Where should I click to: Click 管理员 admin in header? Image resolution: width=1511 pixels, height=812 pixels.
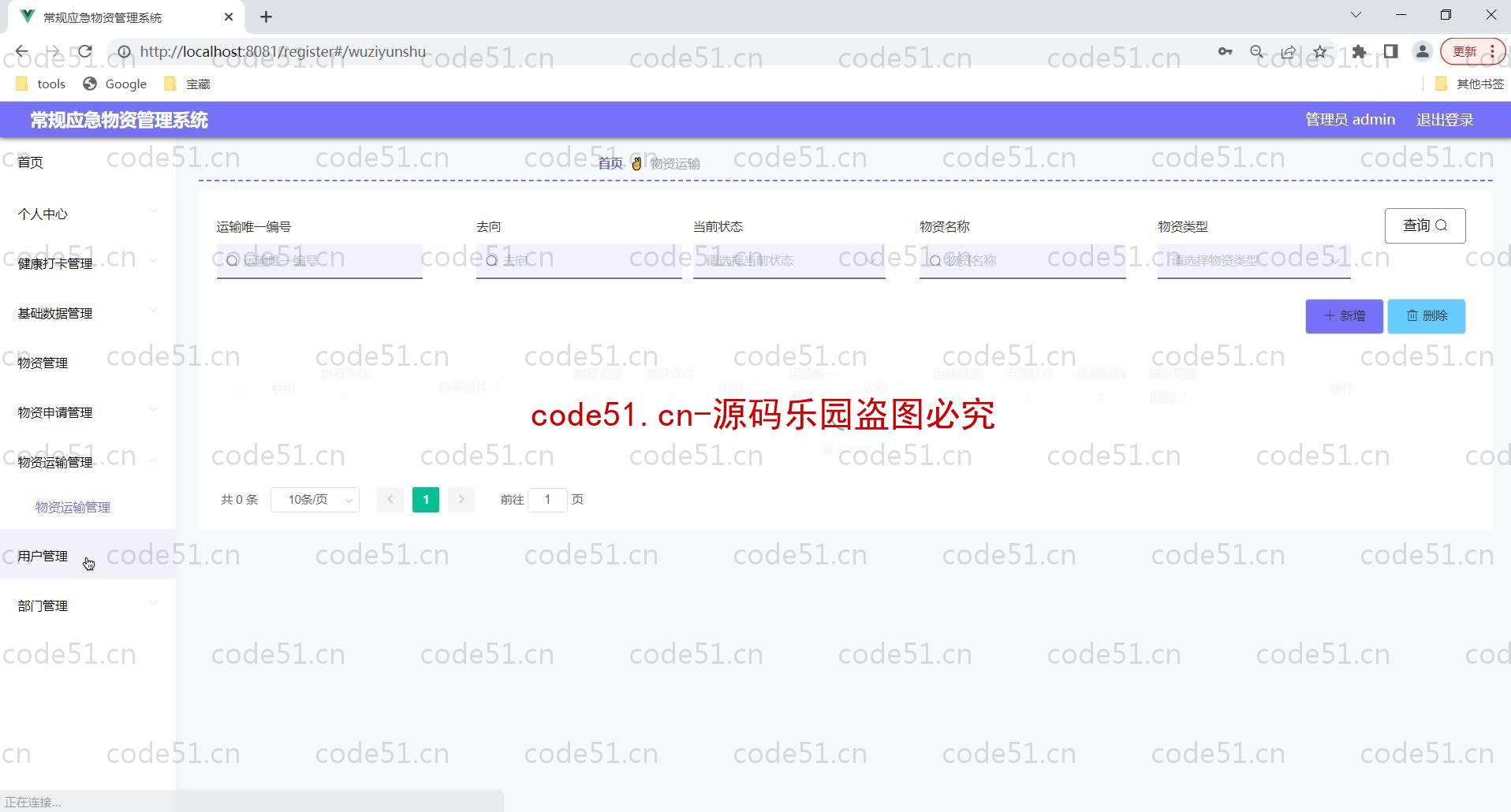[1350, 120]
